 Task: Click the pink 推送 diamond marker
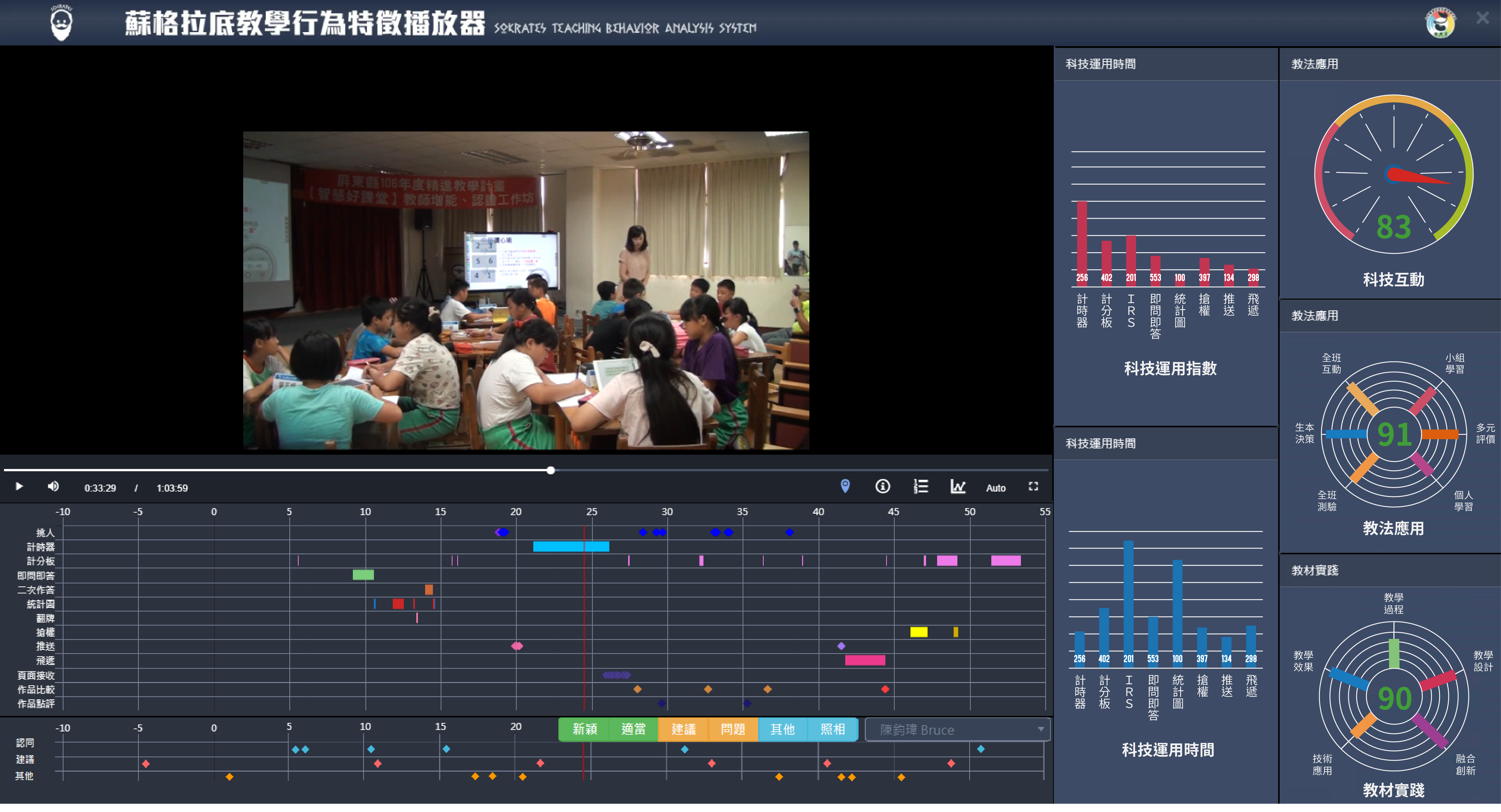pyautogui.click(x=517, y=646)
